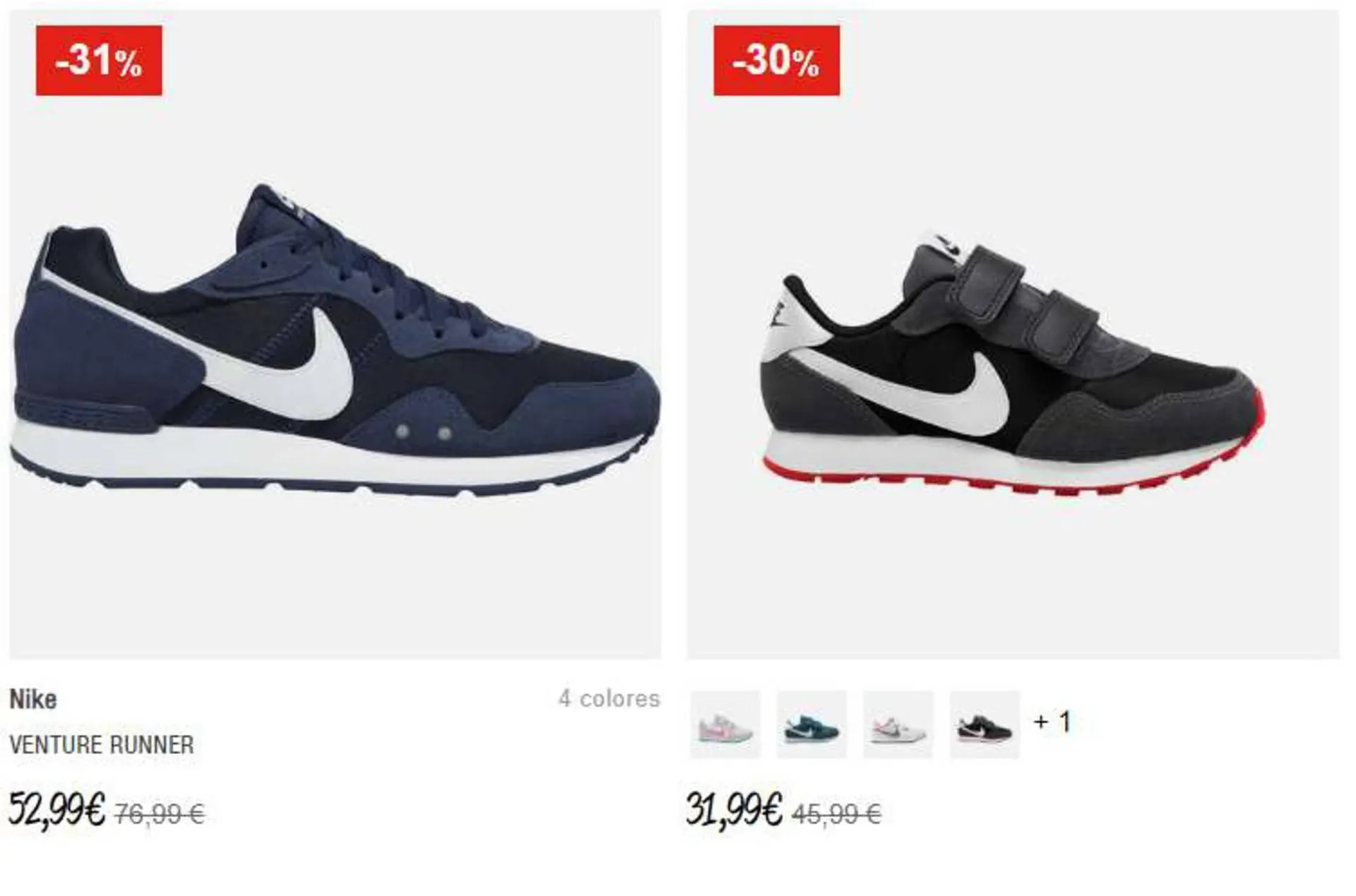Screen dimensions: 1356x896
Task: Show the 4 colores options
Action: [609, 699]
